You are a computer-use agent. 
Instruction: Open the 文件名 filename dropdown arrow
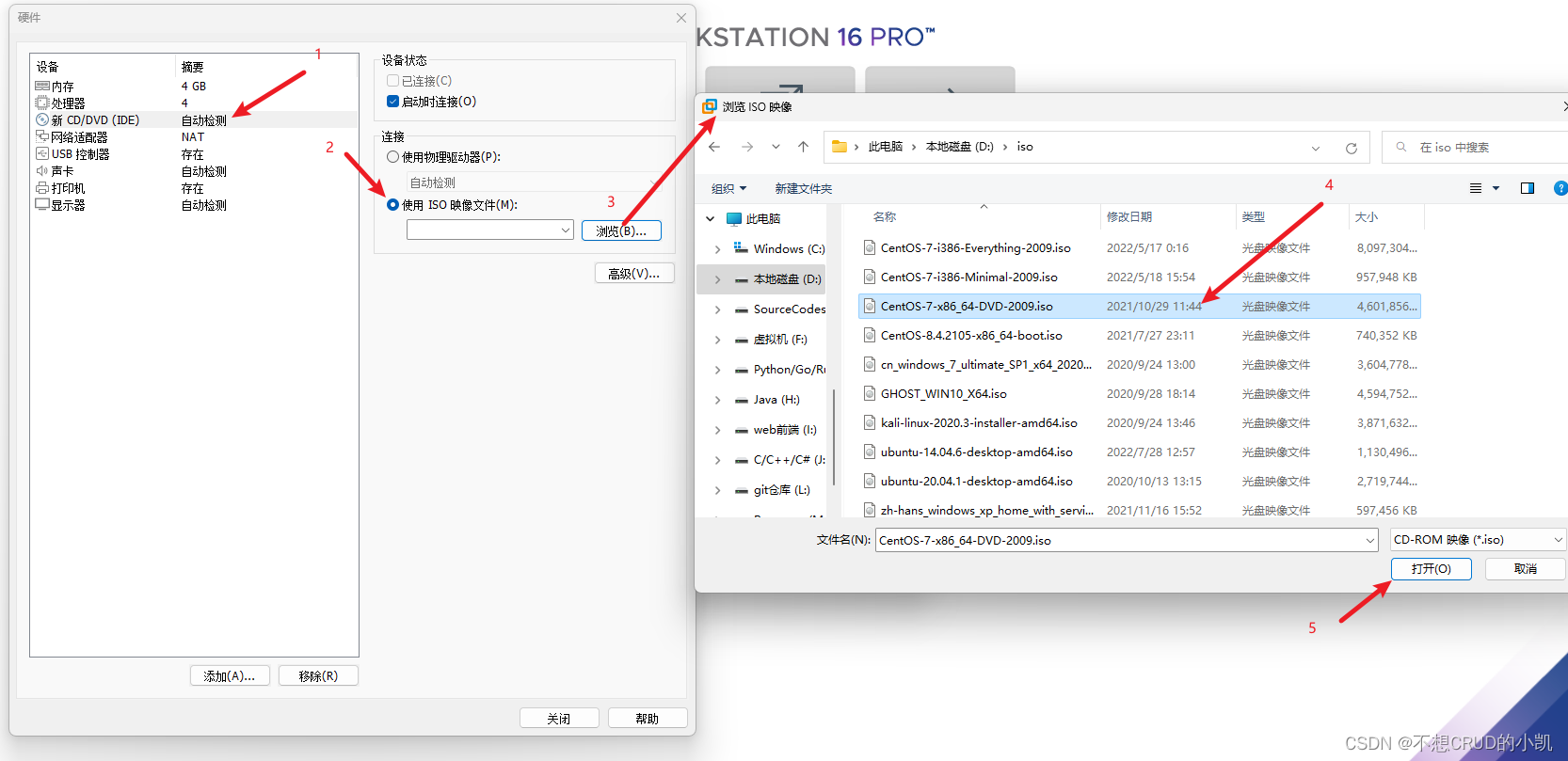click(x=1370, y=540)
